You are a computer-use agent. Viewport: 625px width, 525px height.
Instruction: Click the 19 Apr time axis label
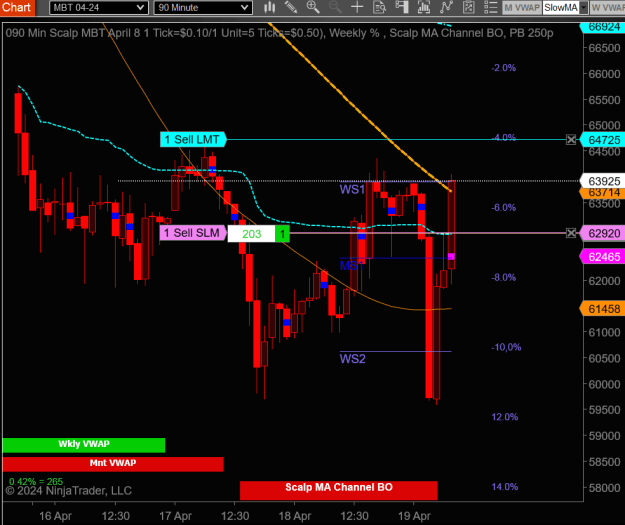[414, 516]
